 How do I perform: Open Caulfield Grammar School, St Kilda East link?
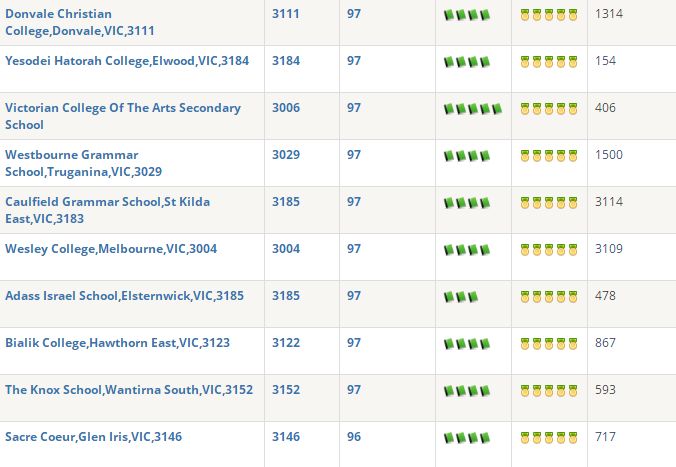(x=108, y=210)
